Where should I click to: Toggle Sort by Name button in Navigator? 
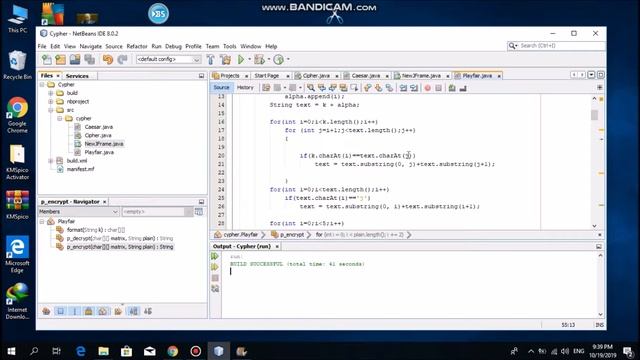tap(133, 311)
